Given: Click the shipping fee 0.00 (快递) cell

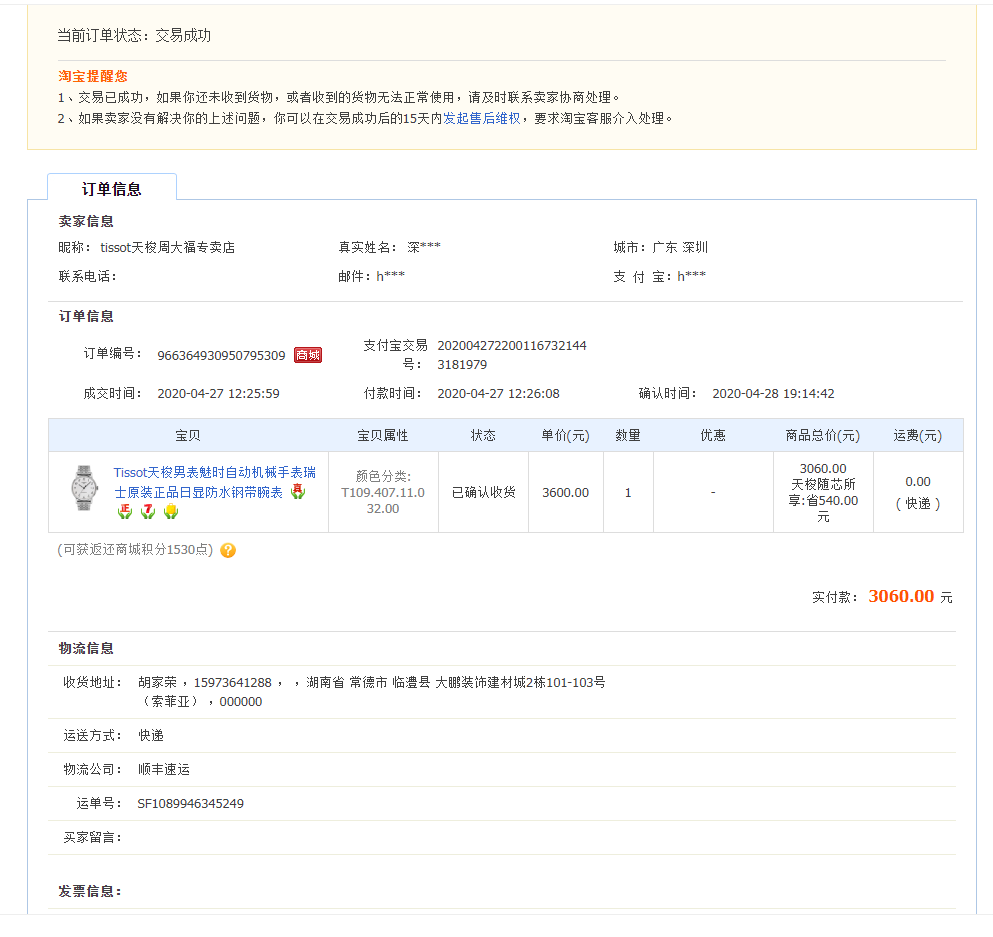Looking at the screenshot, I should (918, 493).
